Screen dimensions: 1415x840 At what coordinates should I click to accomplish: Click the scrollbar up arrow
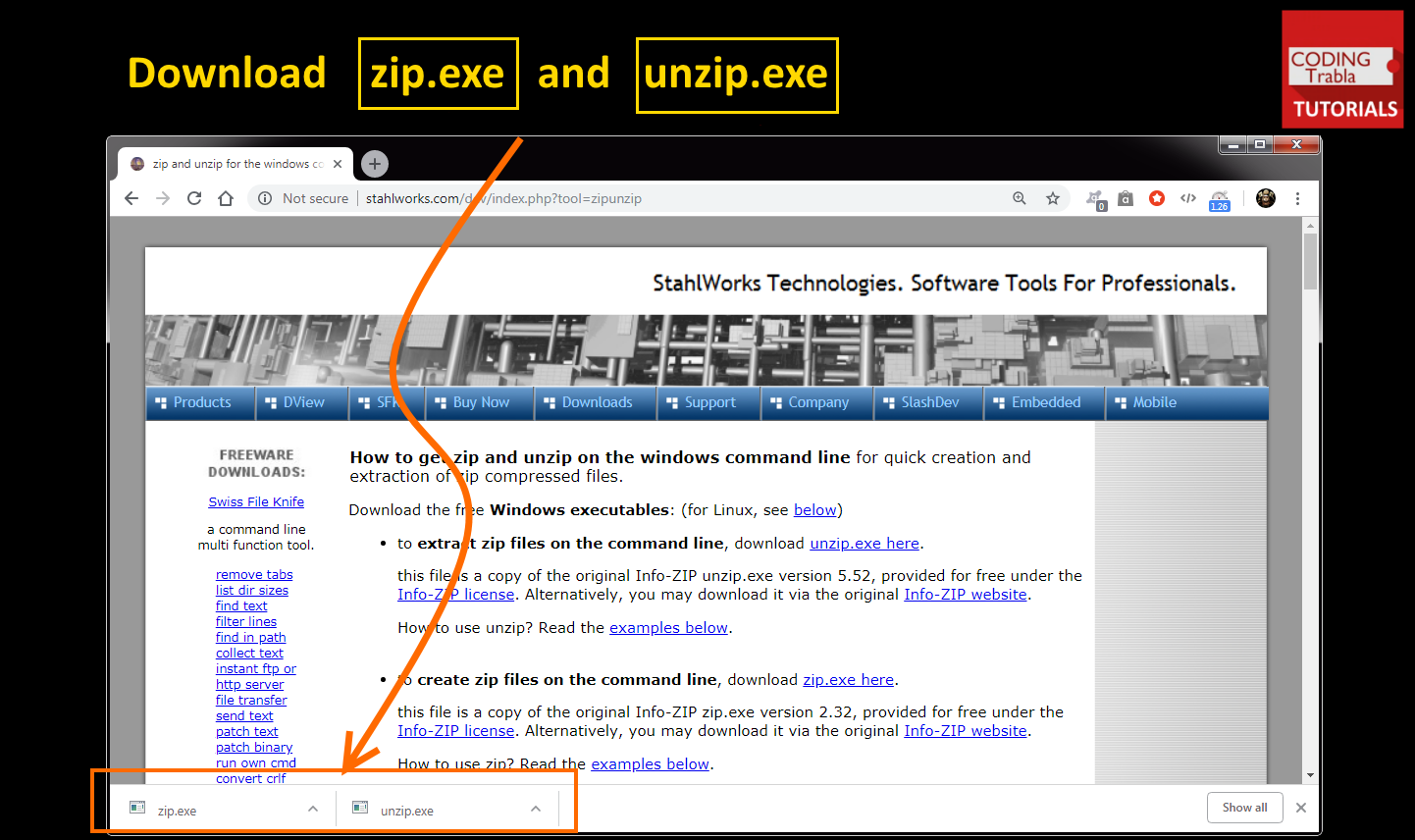pos(1310,225)
